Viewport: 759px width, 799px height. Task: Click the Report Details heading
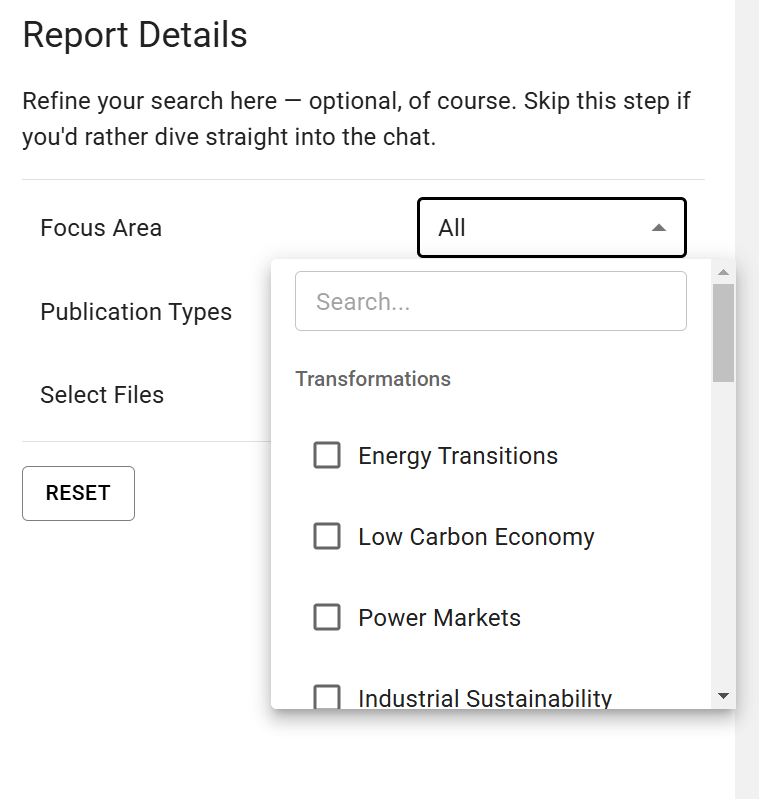[x=135, y=35]
